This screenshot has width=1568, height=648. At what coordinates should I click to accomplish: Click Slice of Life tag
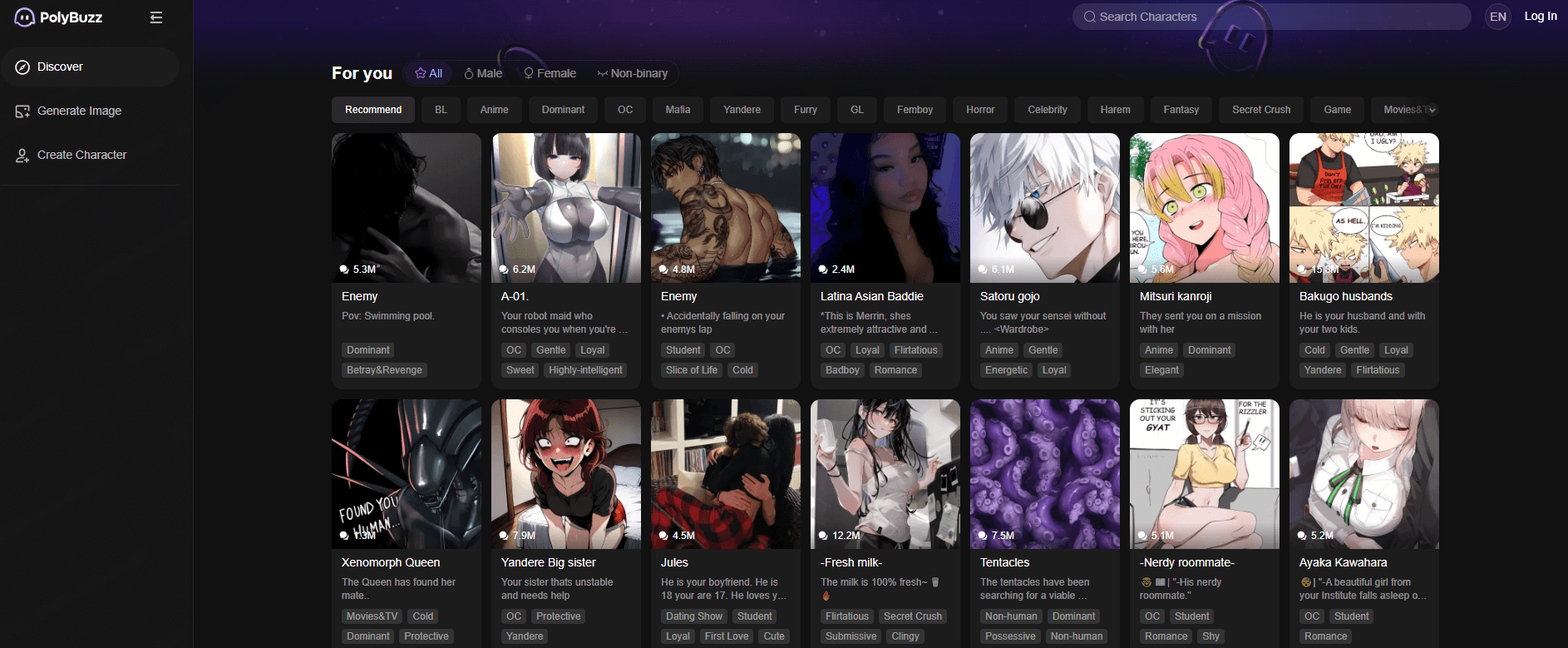tap(692, 370)
